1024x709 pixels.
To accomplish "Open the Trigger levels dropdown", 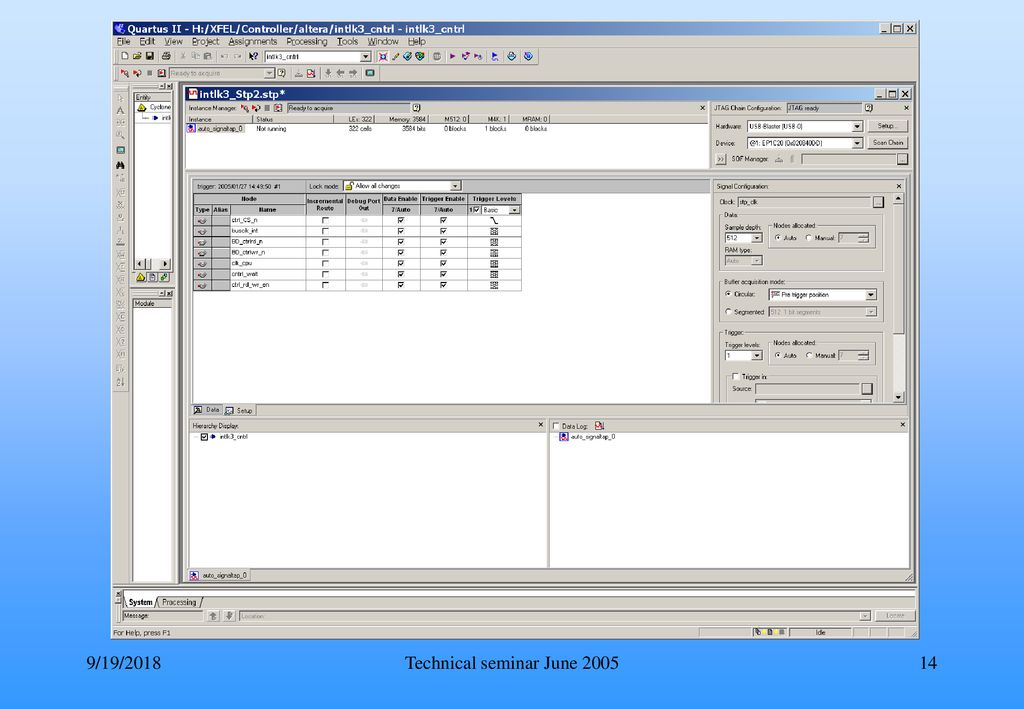I will [756, 356].
